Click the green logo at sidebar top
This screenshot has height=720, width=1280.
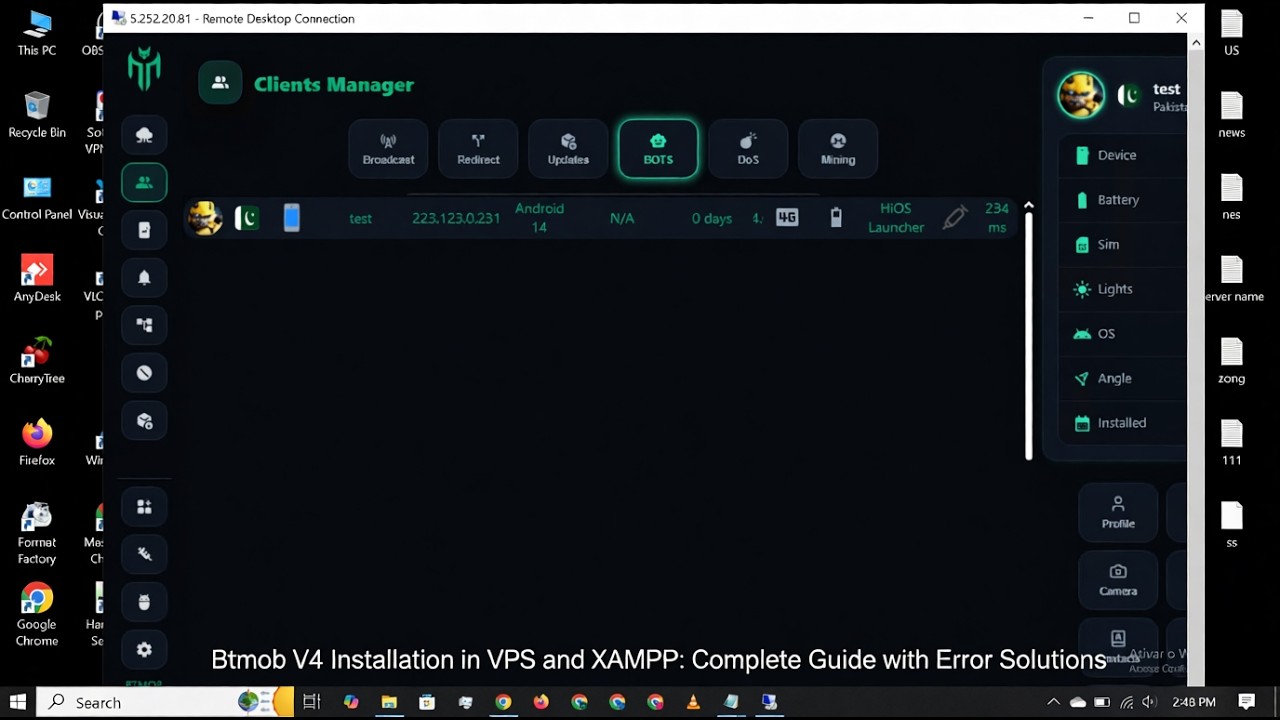[144, 71]
